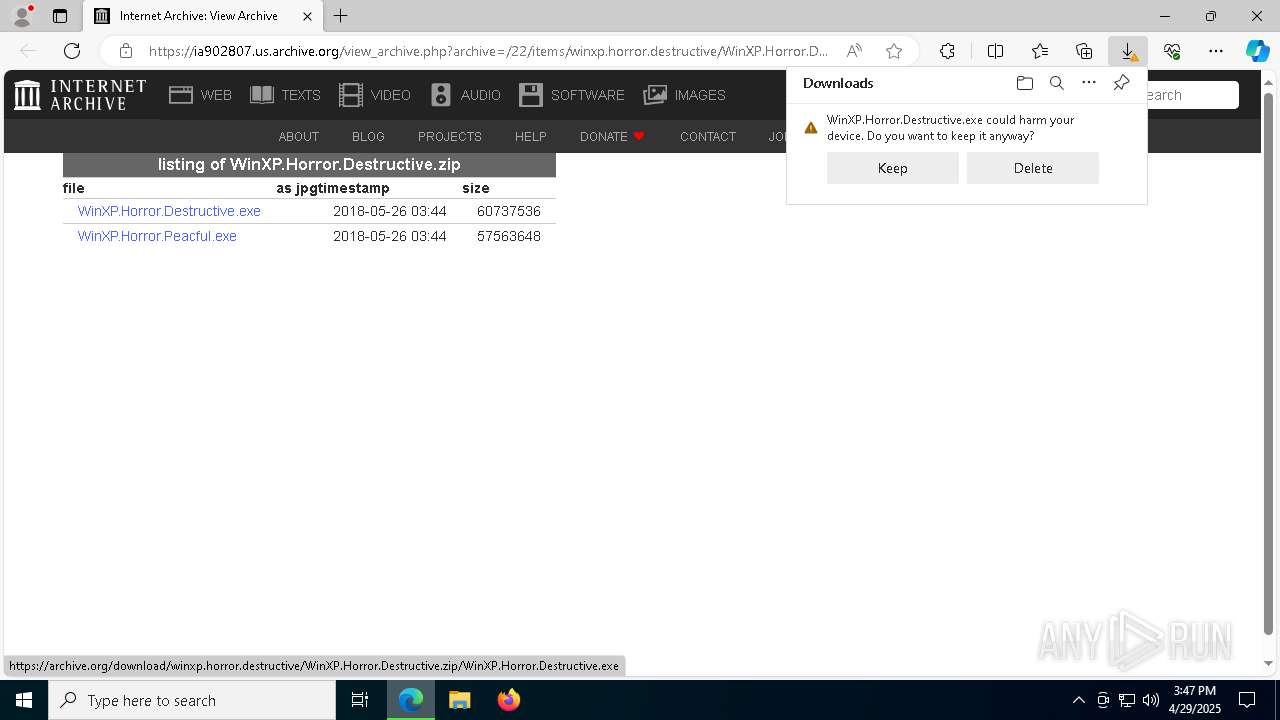Show hidden system tray icons
Image resolution: width=1280 pixels, height=720 pixels.
[1078, 700]
